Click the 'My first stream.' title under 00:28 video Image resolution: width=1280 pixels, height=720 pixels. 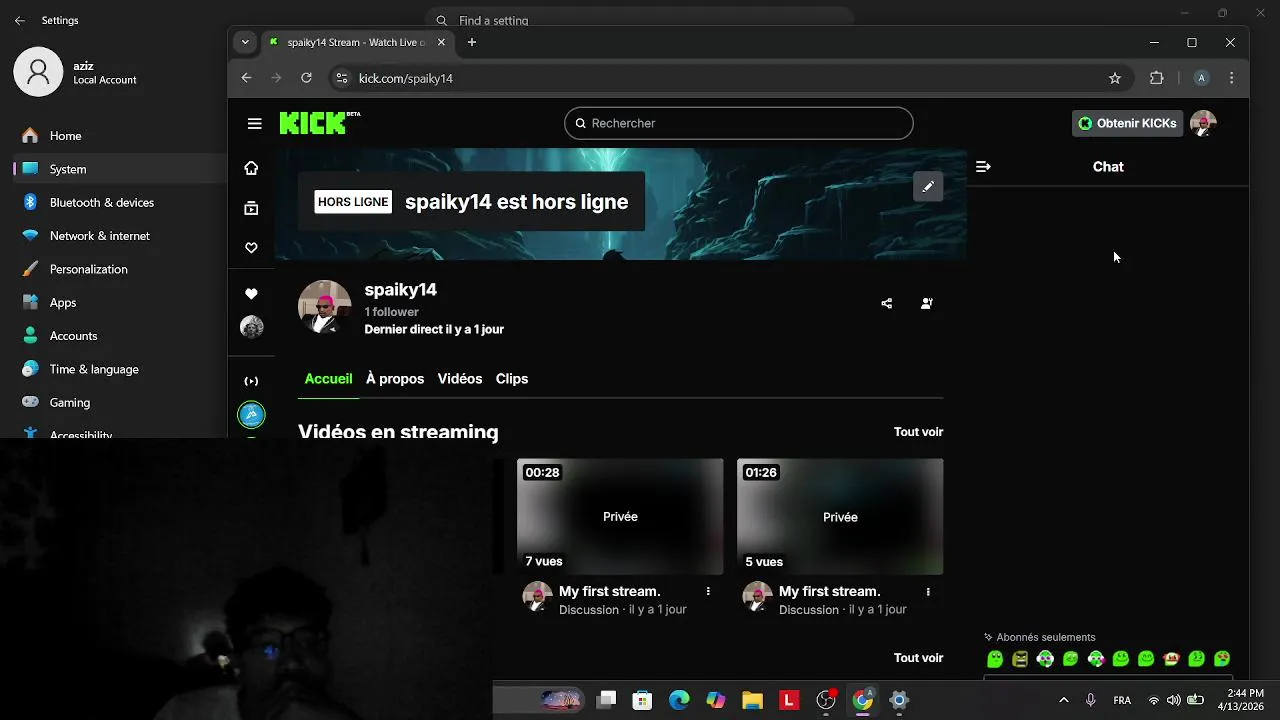click(x=610, y=591)
